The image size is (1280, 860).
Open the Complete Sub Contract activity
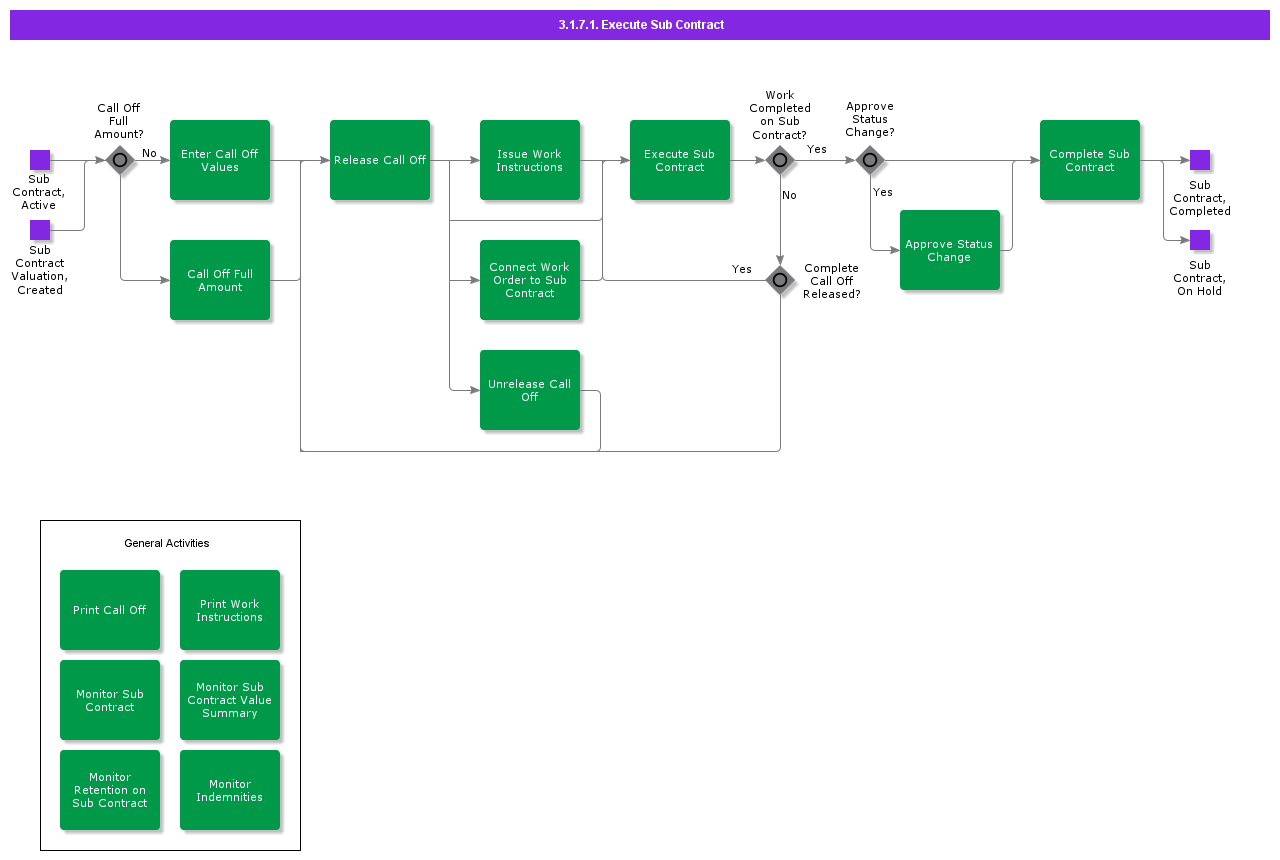click(x=1090, y=160)
